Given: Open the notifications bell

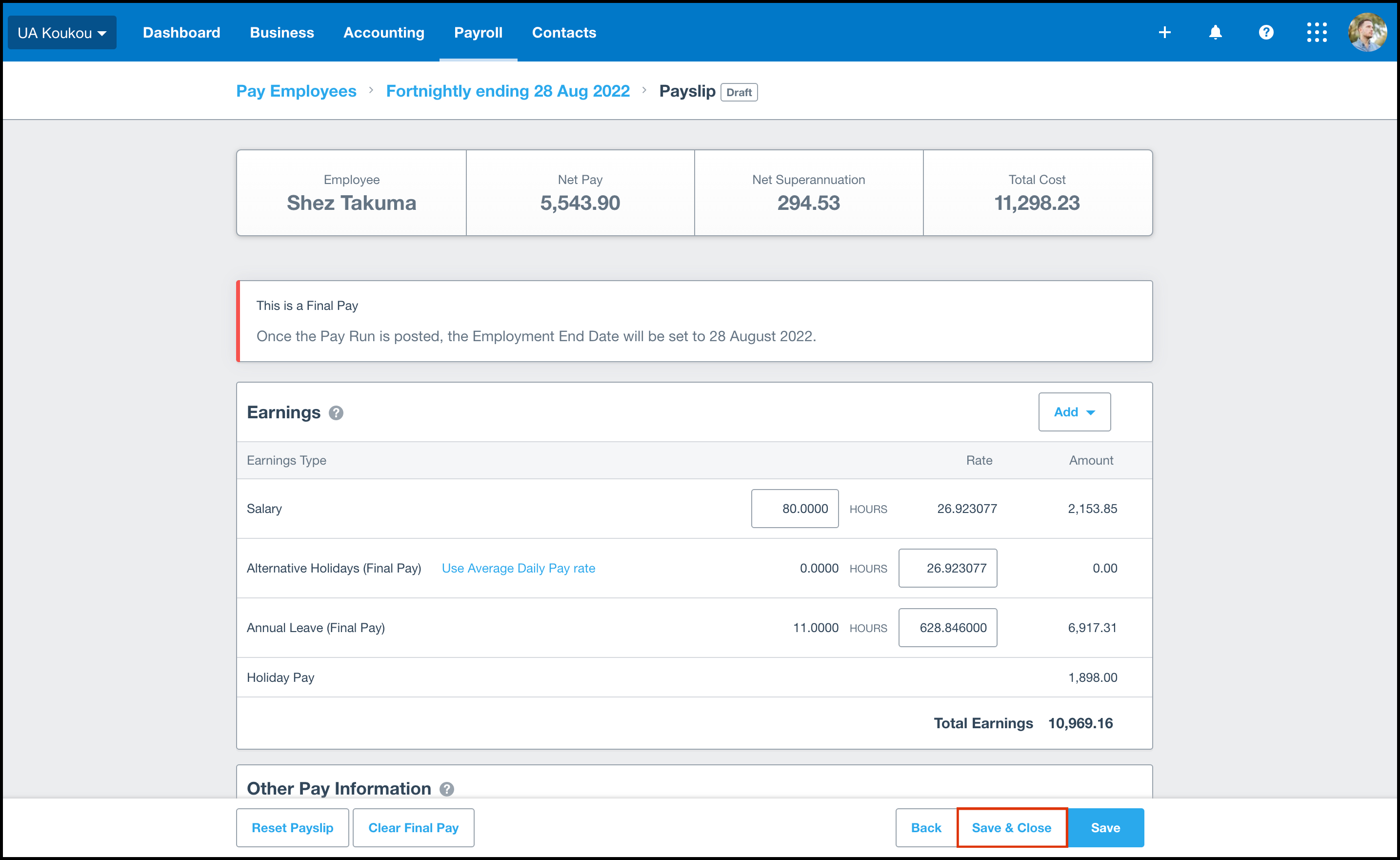Looking at the screenshot, I should pyautogui.click(x=1215, y=32).
